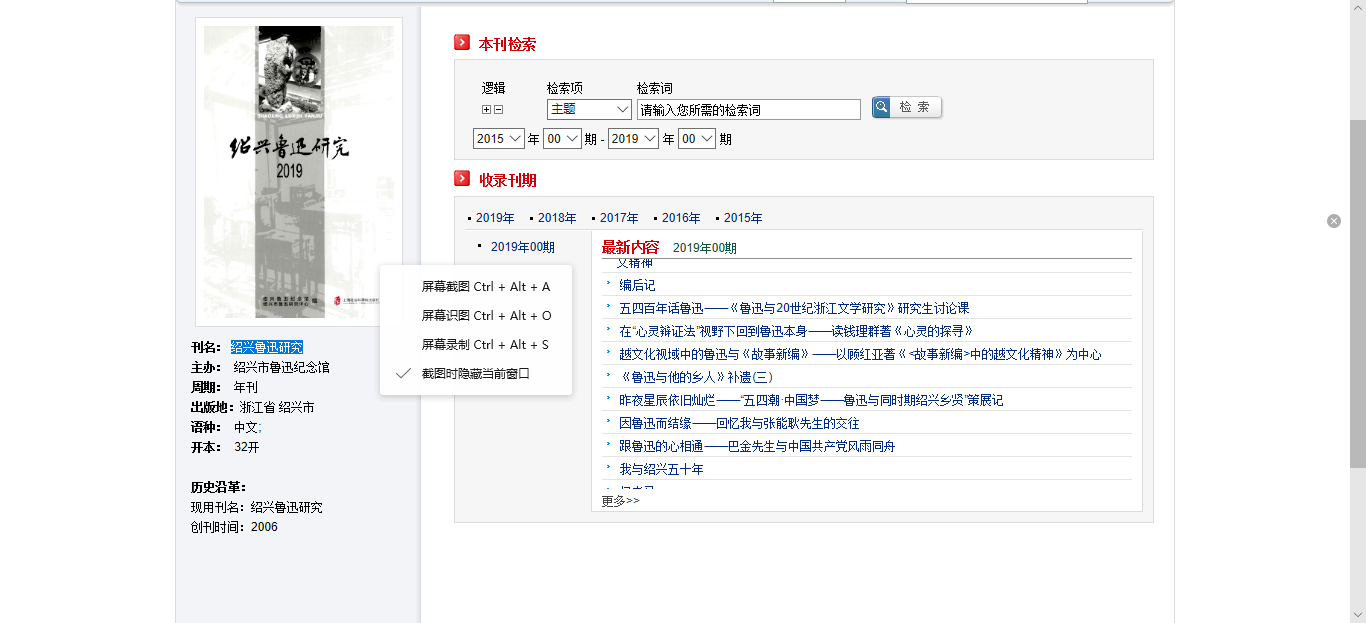Screen dimensions: 1366x623
Task: Click the plus icon to add search row
Action: tap(487, 110)
